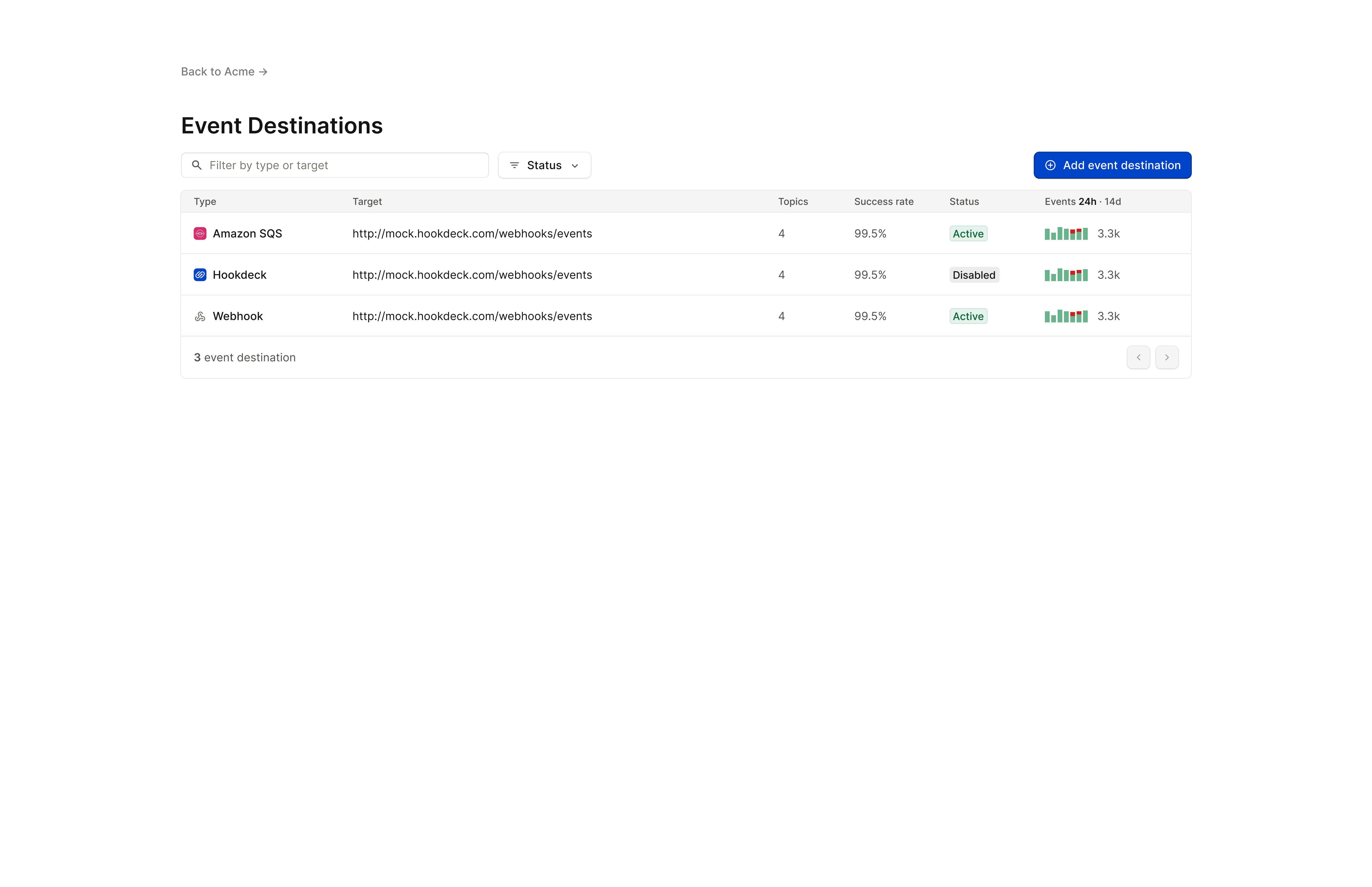
Task: Open the Status filter dropdown
Action: [544, 165]
